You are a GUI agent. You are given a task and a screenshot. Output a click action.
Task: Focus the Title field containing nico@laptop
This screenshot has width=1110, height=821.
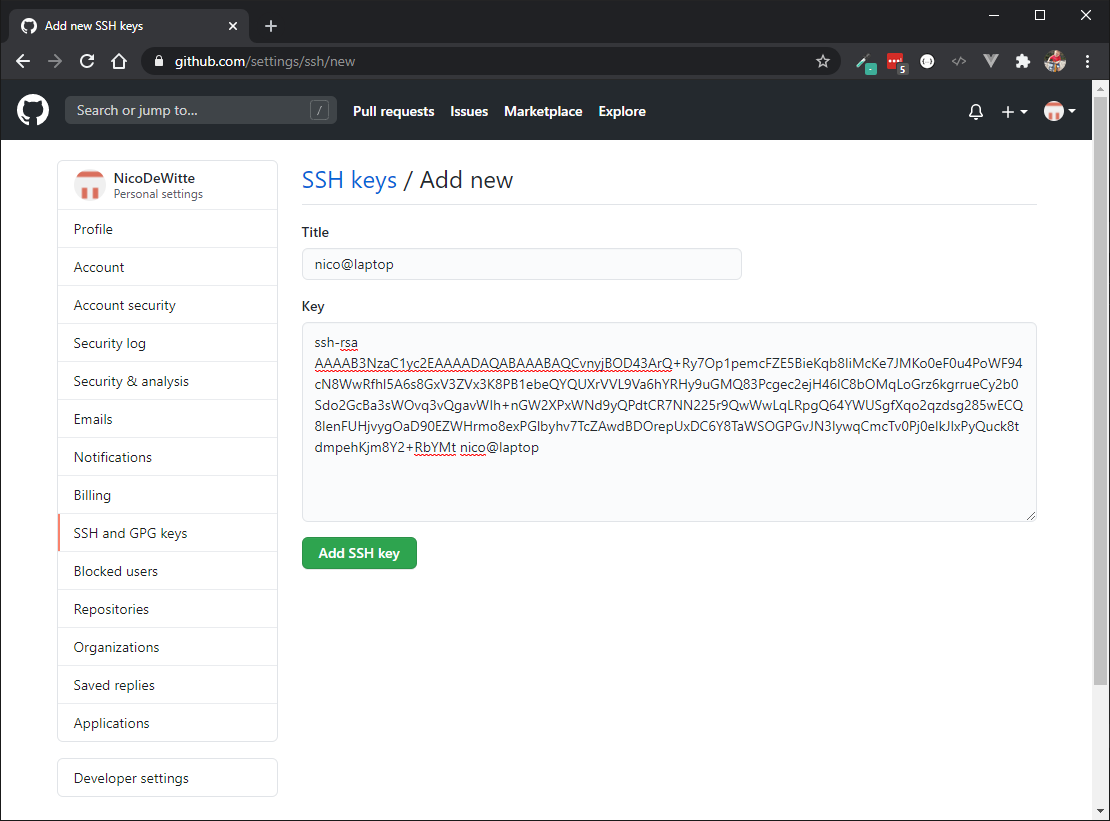point(522,264)
